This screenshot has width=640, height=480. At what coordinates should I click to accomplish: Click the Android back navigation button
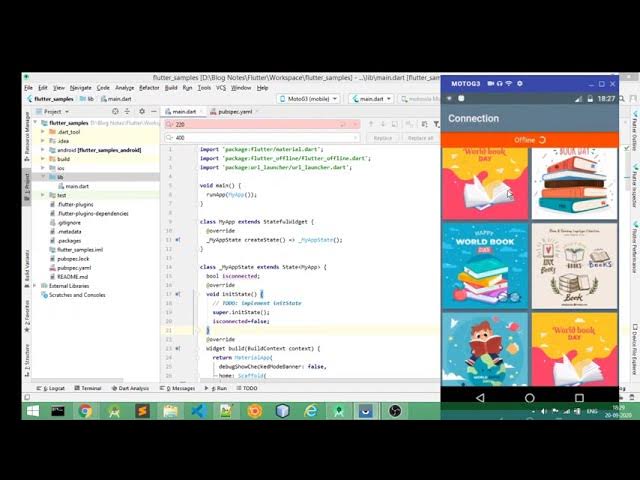point(480,397)
